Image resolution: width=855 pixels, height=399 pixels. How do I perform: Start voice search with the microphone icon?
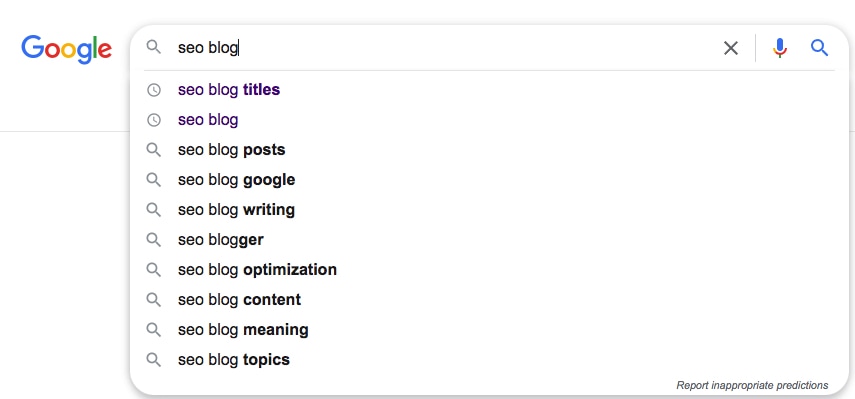(780, 48)
